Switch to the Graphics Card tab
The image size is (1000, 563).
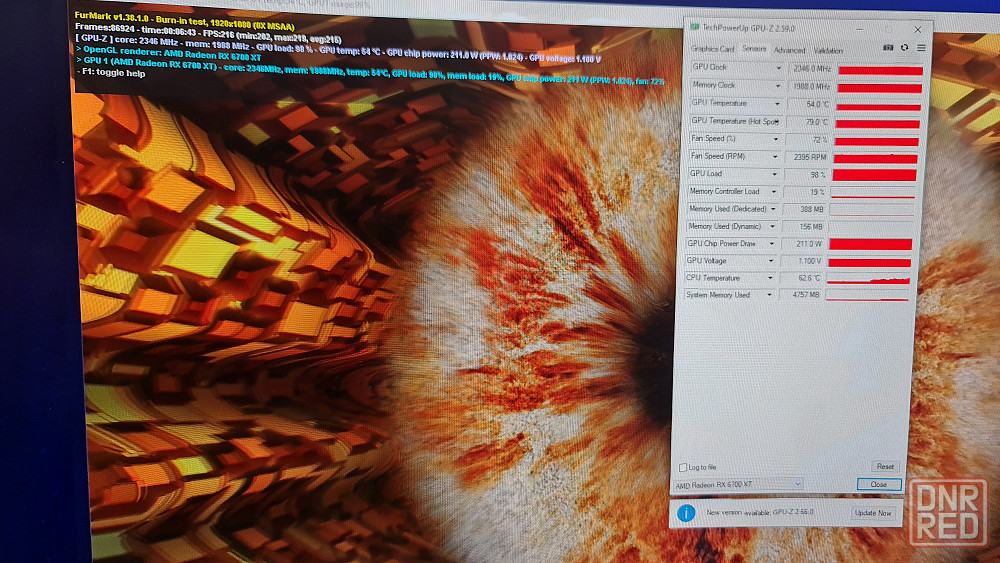coord(712,49)
